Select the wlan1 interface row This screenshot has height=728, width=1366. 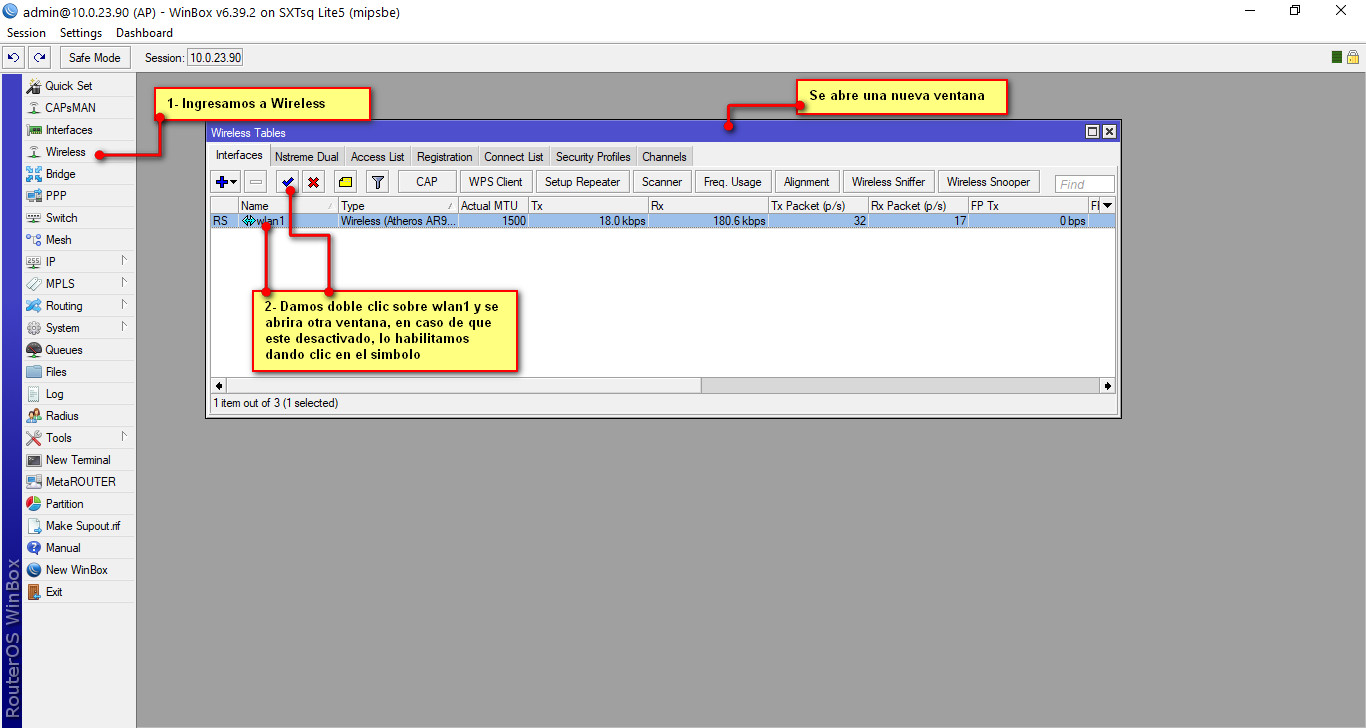pos(400,221)
